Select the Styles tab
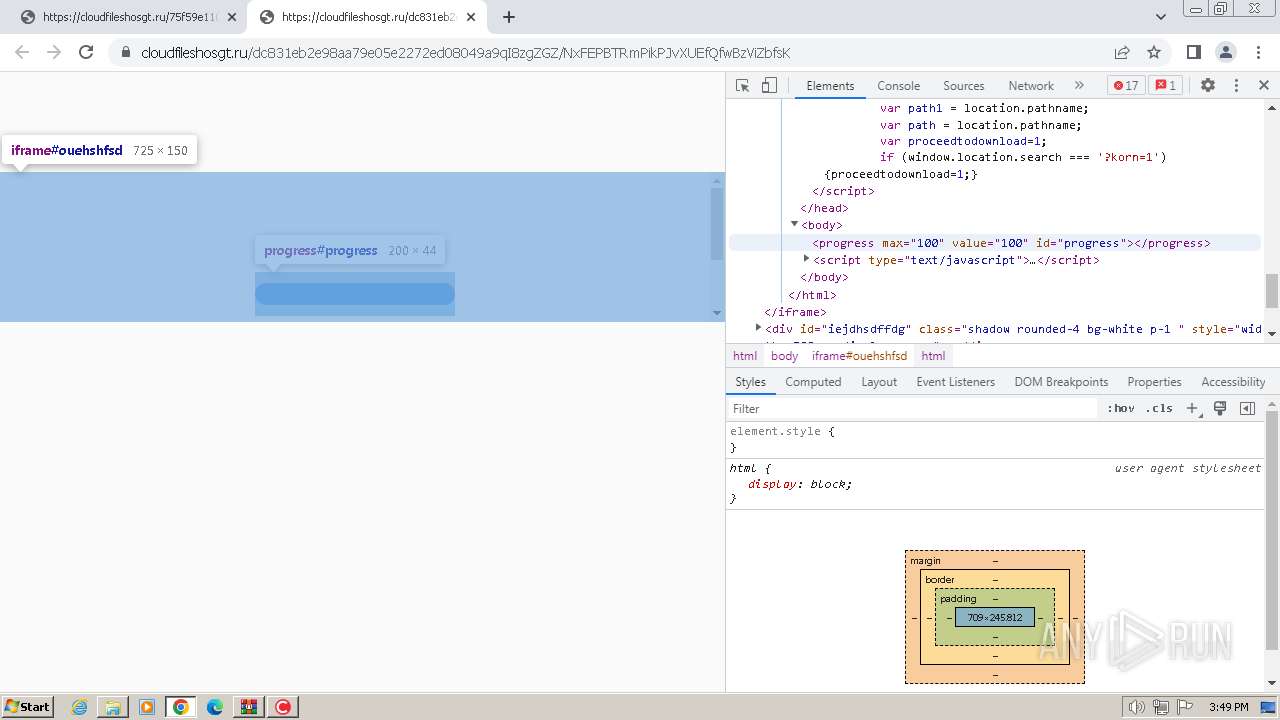 click(x=750, y=382)
